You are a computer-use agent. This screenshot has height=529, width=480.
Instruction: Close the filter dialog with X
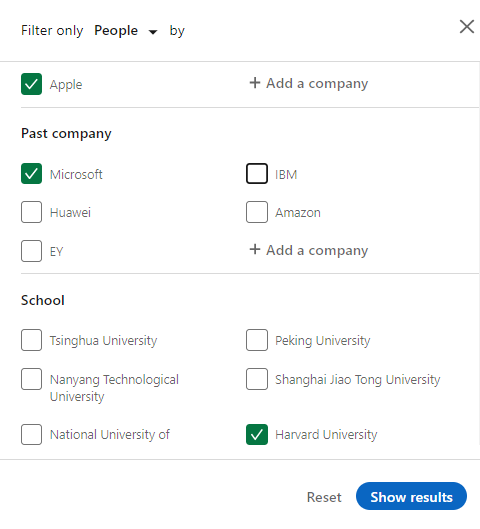click(x=467, y=27)
